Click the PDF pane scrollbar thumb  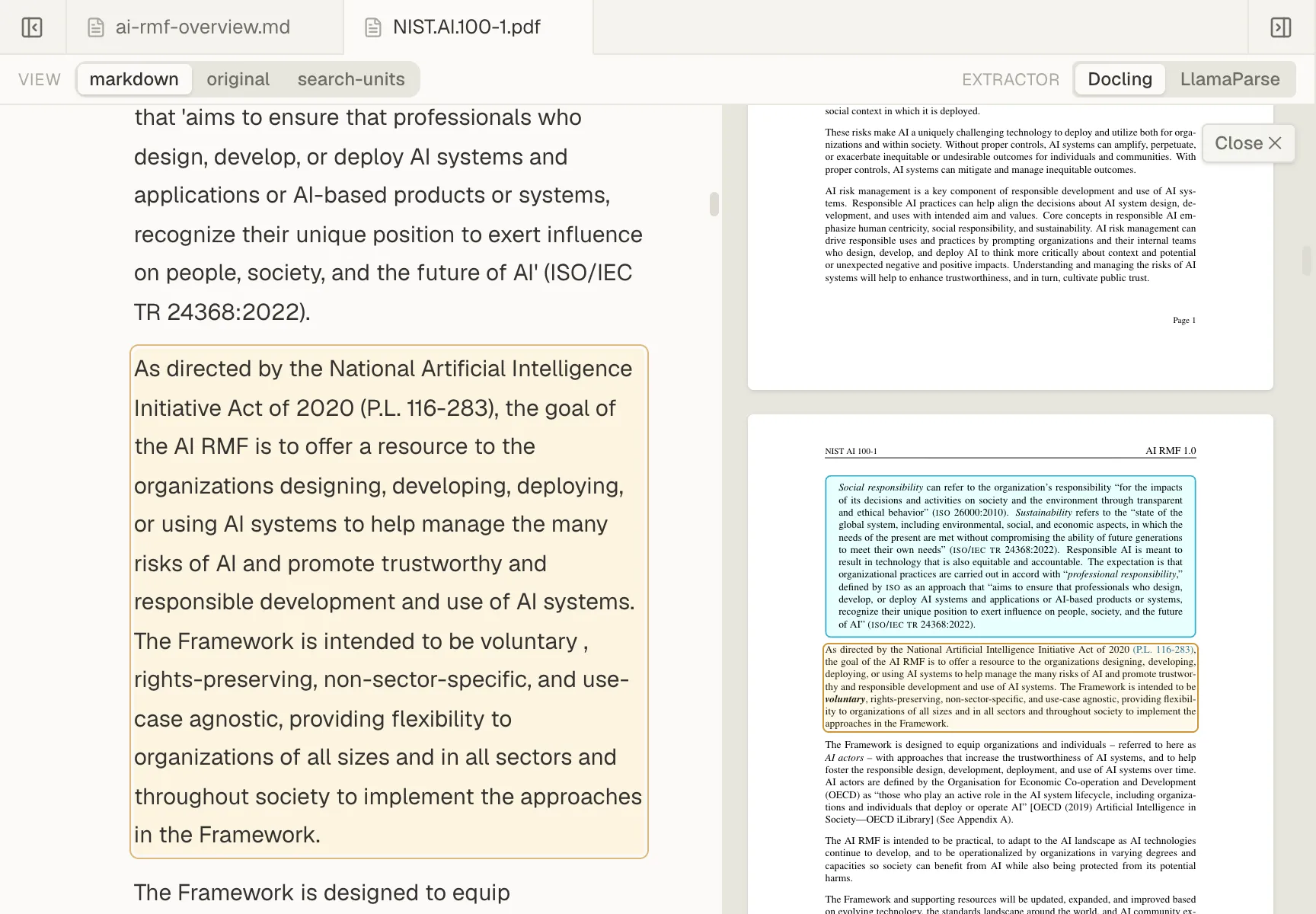tap(1307, 260)
